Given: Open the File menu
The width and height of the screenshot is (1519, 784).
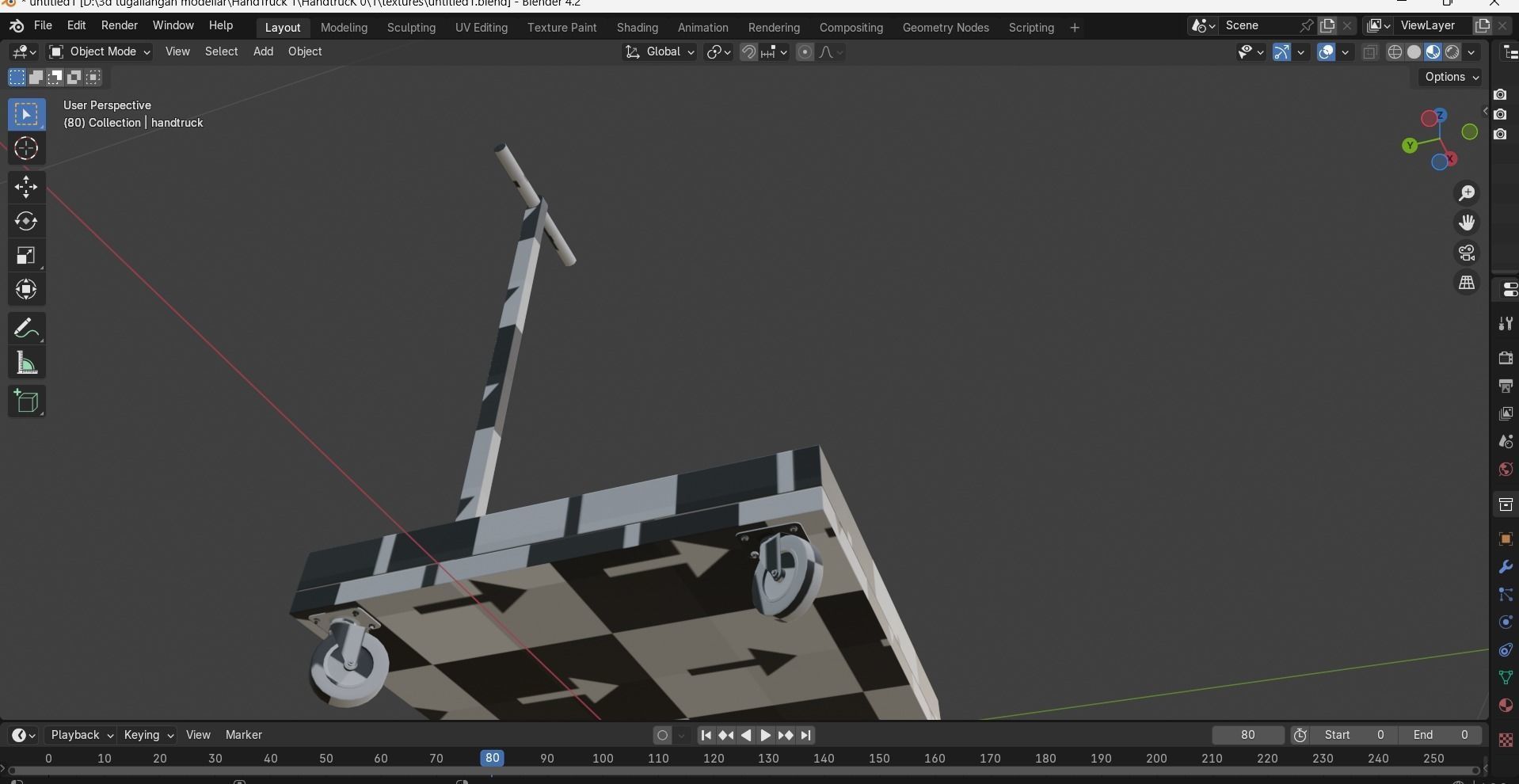Looking at the screenshot, I should [43, 26].
